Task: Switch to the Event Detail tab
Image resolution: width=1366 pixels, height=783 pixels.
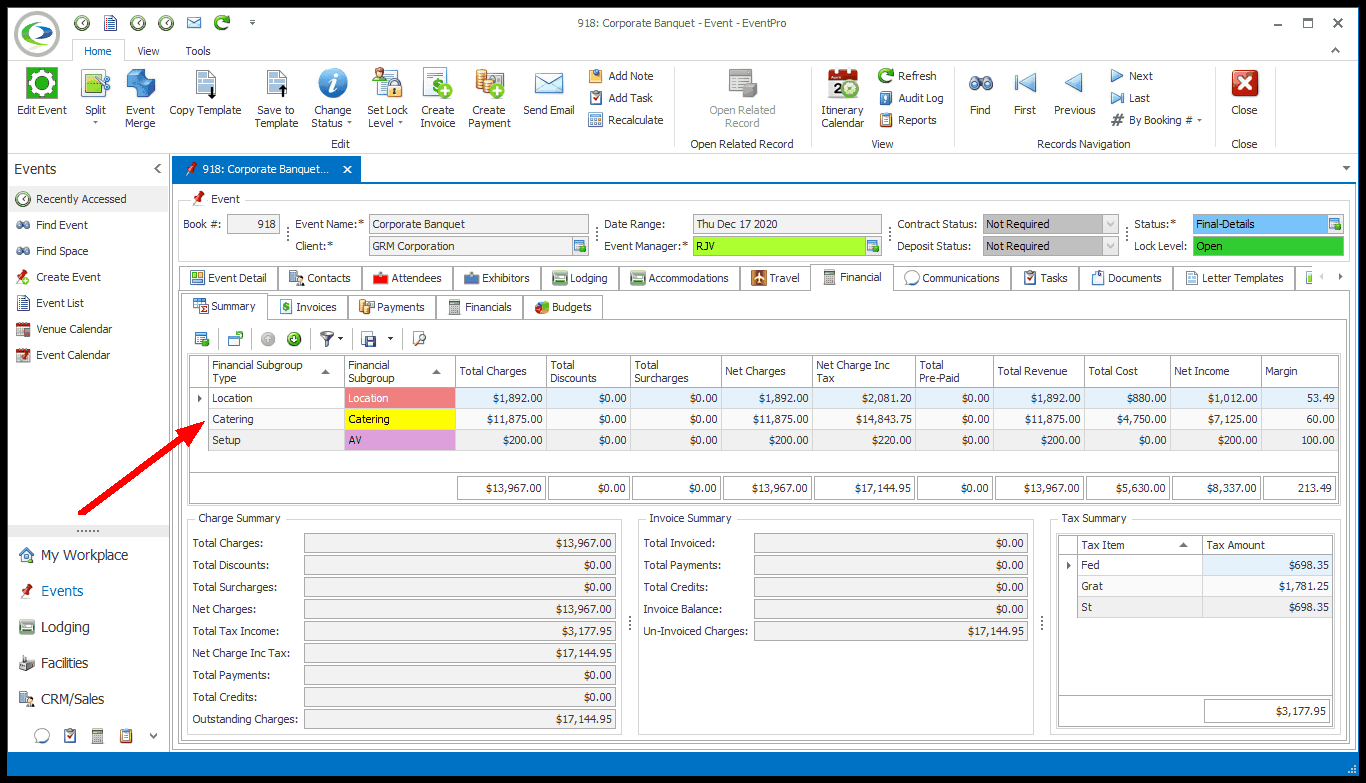Action: tap(228, 278)
